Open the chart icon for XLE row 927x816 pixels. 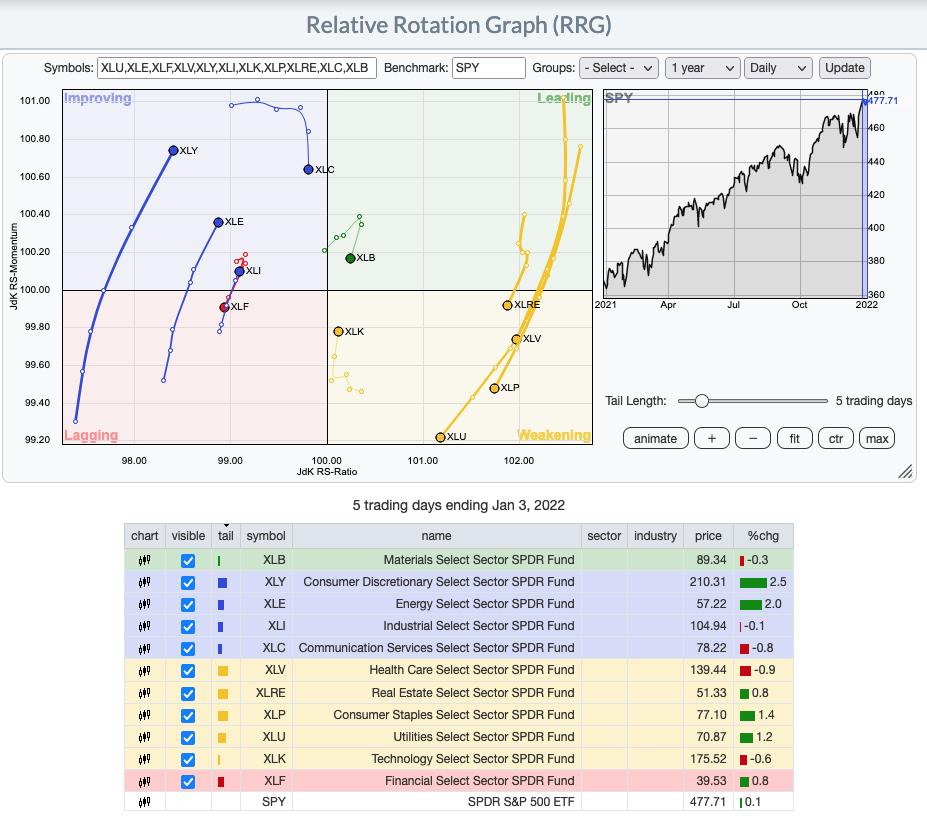coord(145,604)
